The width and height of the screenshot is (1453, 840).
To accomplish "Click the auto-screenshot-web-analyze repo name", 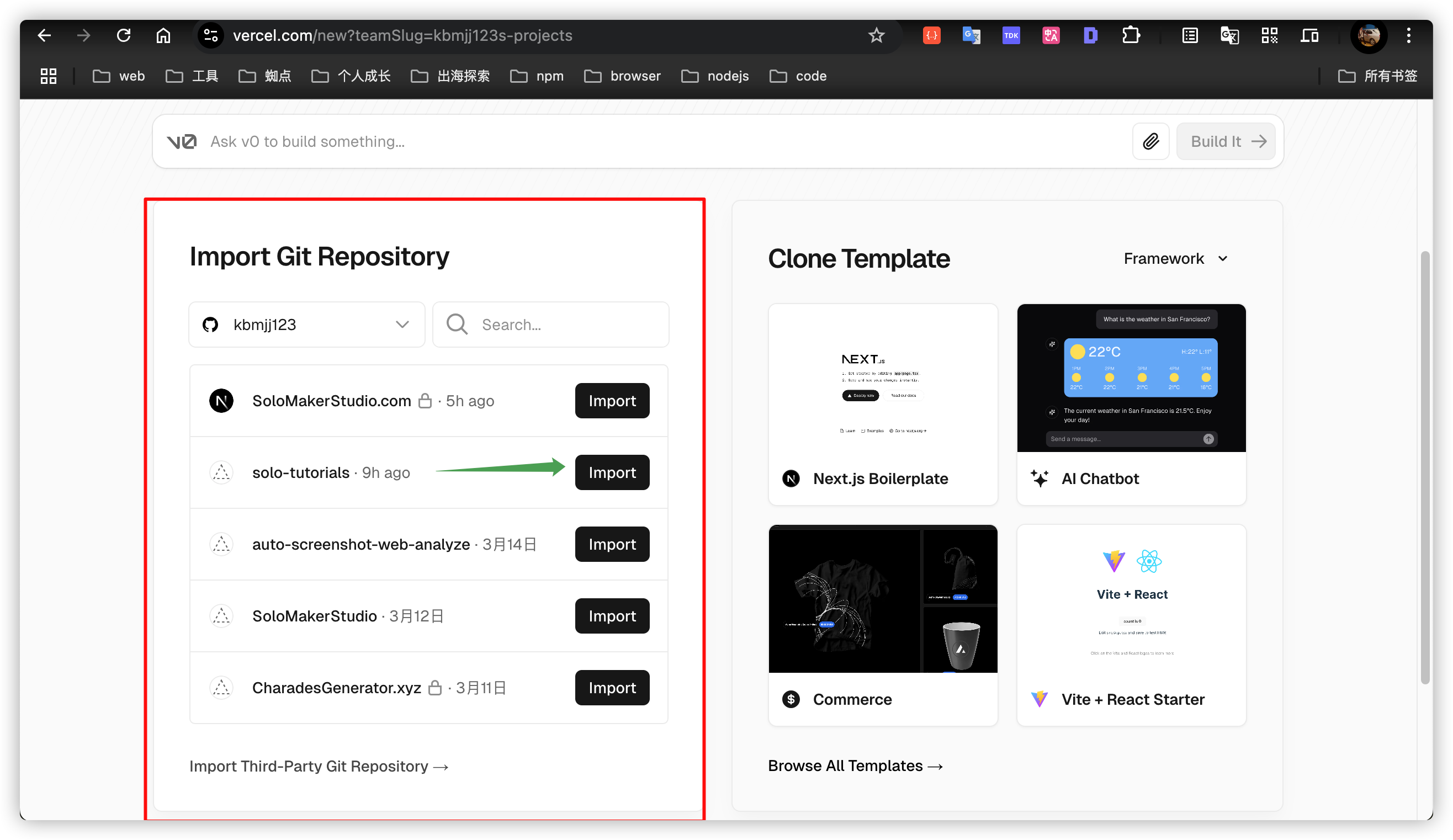I will 361,544.
